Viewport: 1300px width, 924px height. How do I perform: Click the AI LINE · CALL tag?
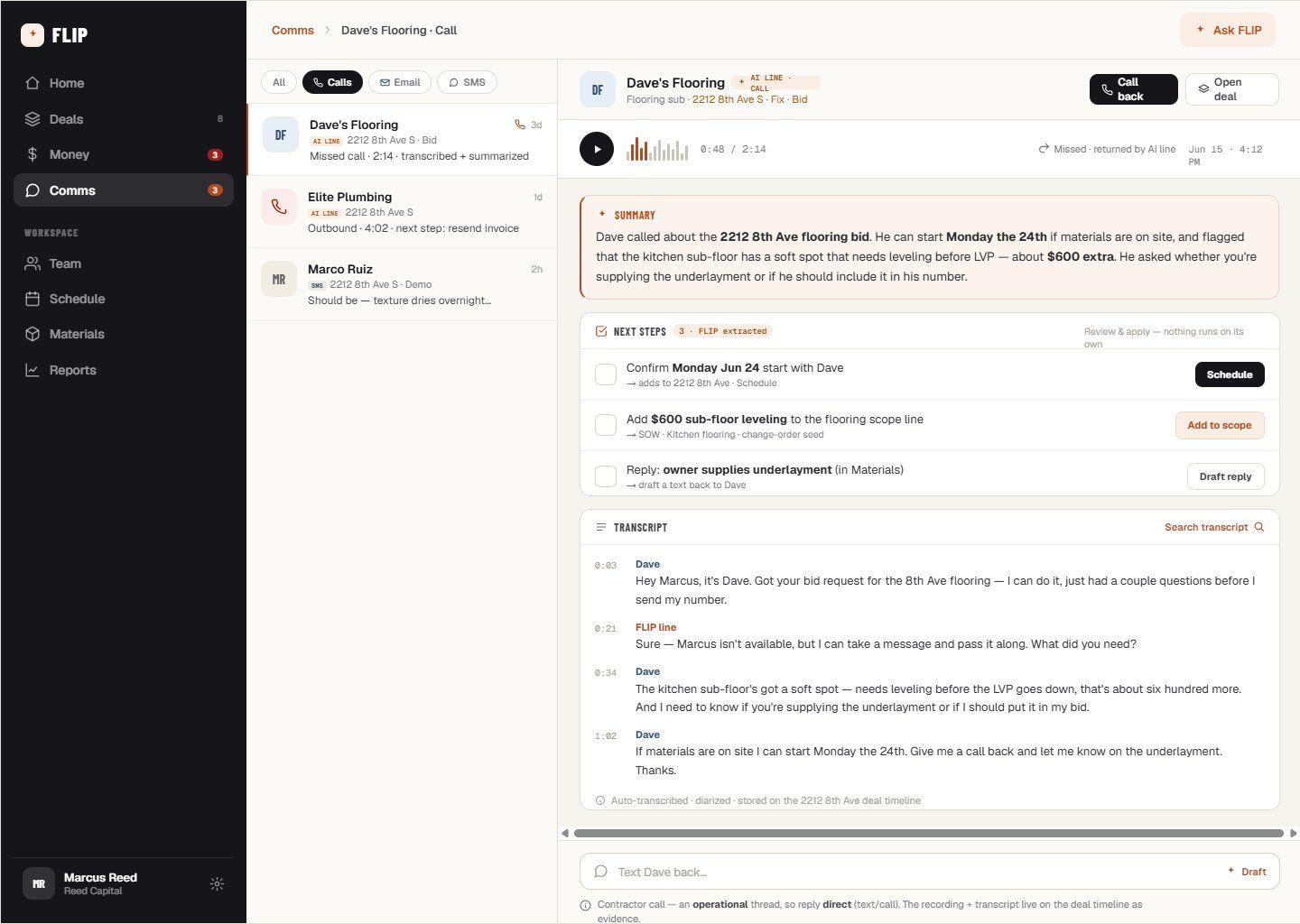click(x=775, y=83)
